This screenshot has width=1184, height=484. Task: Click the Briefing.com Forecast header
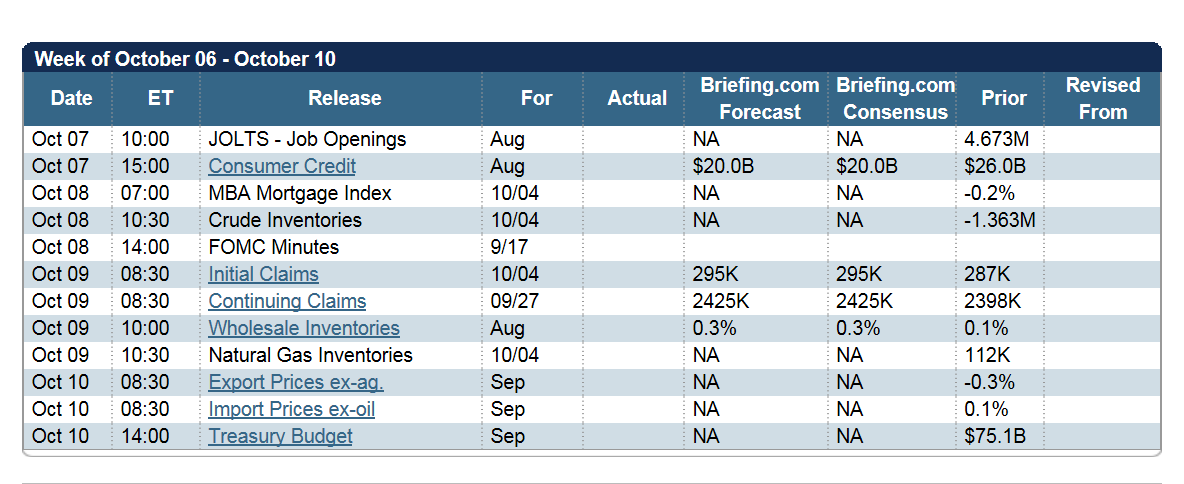tap(759, 98)
